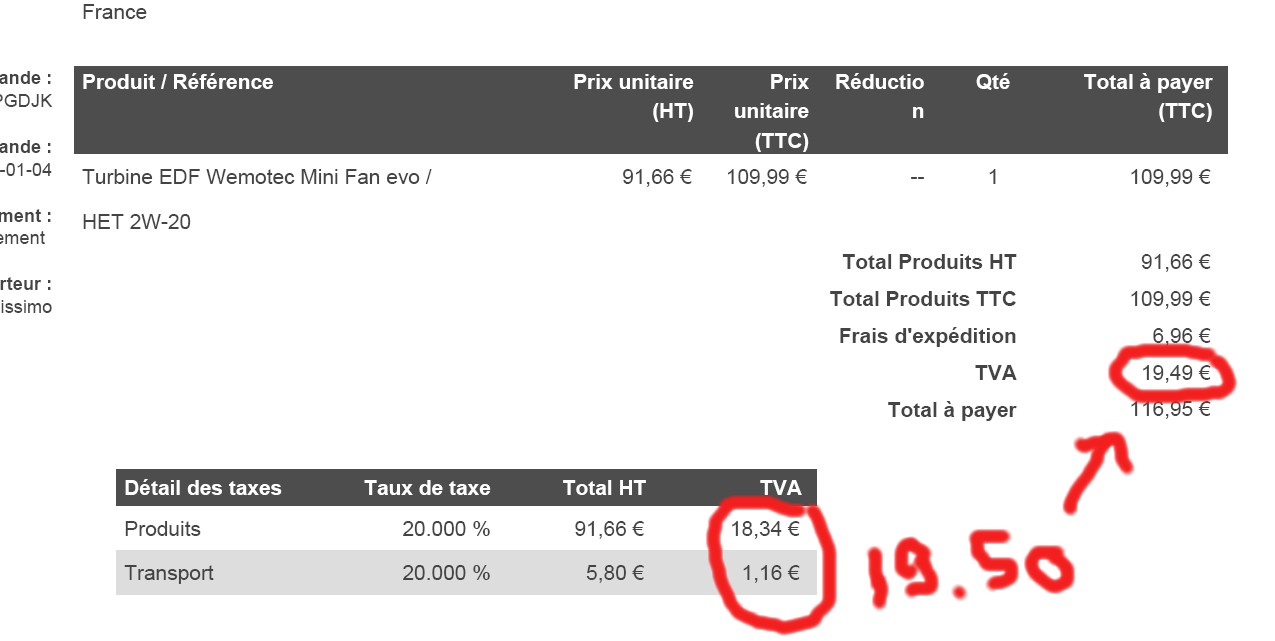This screenshot has height=641, width=1275.
Task: Click the "Total Produits HT" label
Action: click(929, 262)
